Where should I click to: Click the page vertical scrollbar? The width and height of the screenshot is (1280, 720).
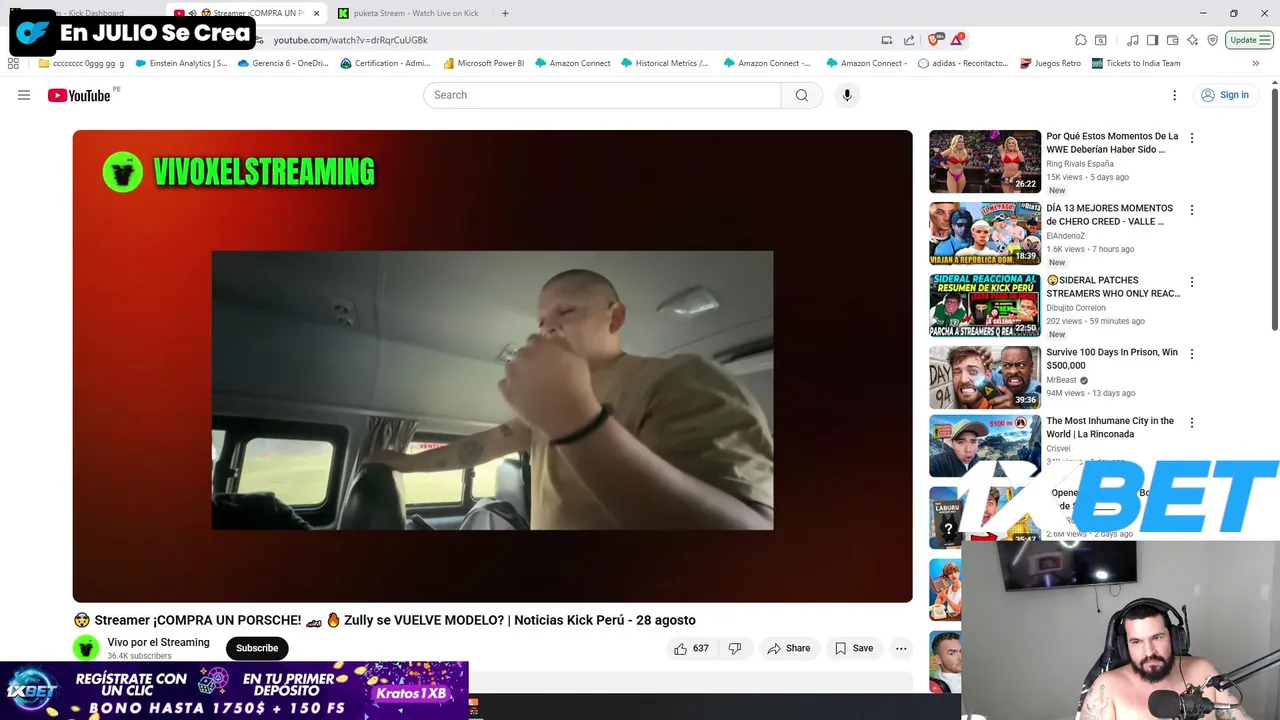tap(1275, 210)
